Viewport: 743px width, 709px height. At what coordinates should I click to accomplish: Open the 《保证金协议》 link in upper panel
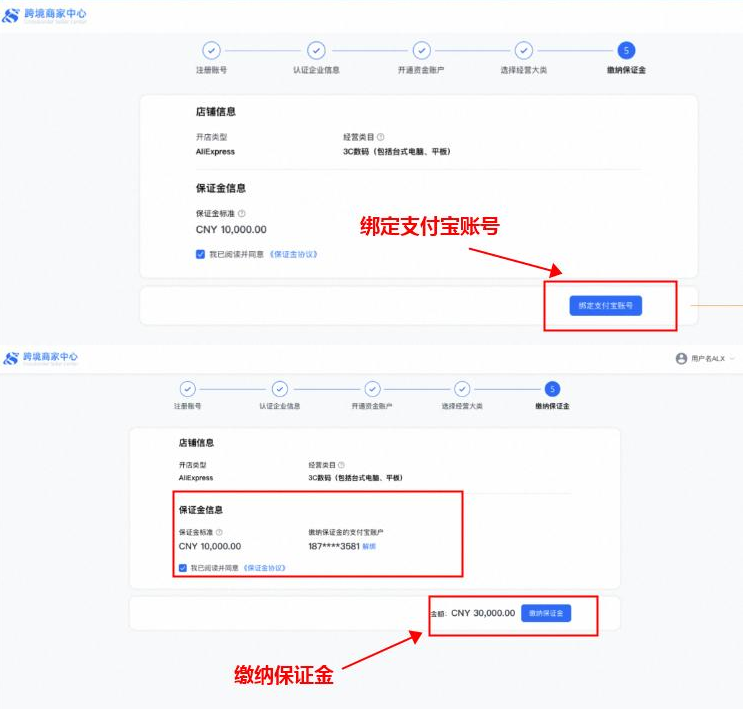point(294,255)
